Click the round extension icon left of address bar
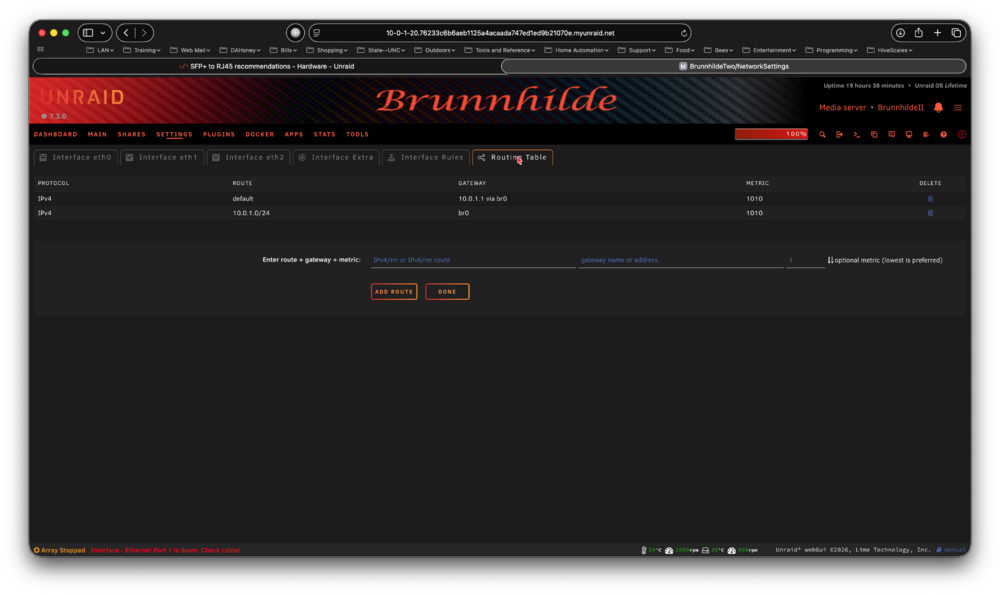 point(295,33)
